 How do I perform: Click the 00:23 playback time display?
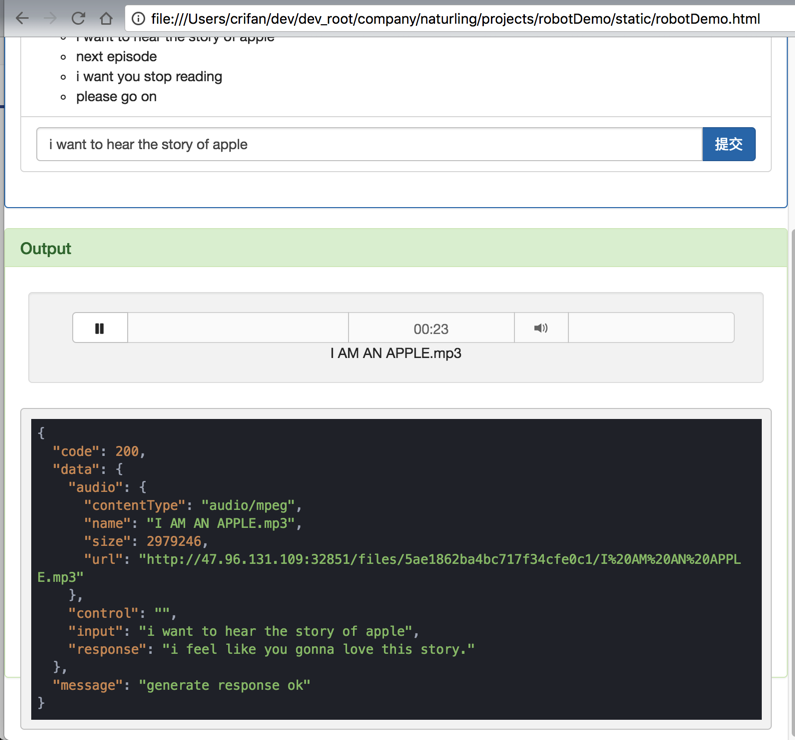point(431,329)
